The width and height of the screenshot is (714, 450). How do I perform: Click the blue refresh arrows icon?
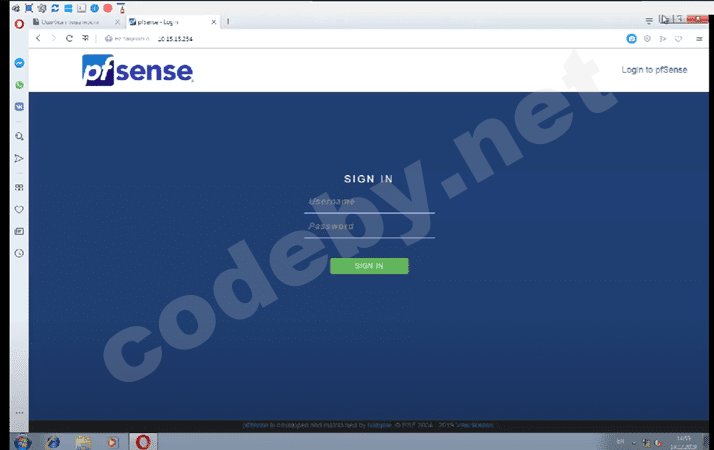[55, 8]
